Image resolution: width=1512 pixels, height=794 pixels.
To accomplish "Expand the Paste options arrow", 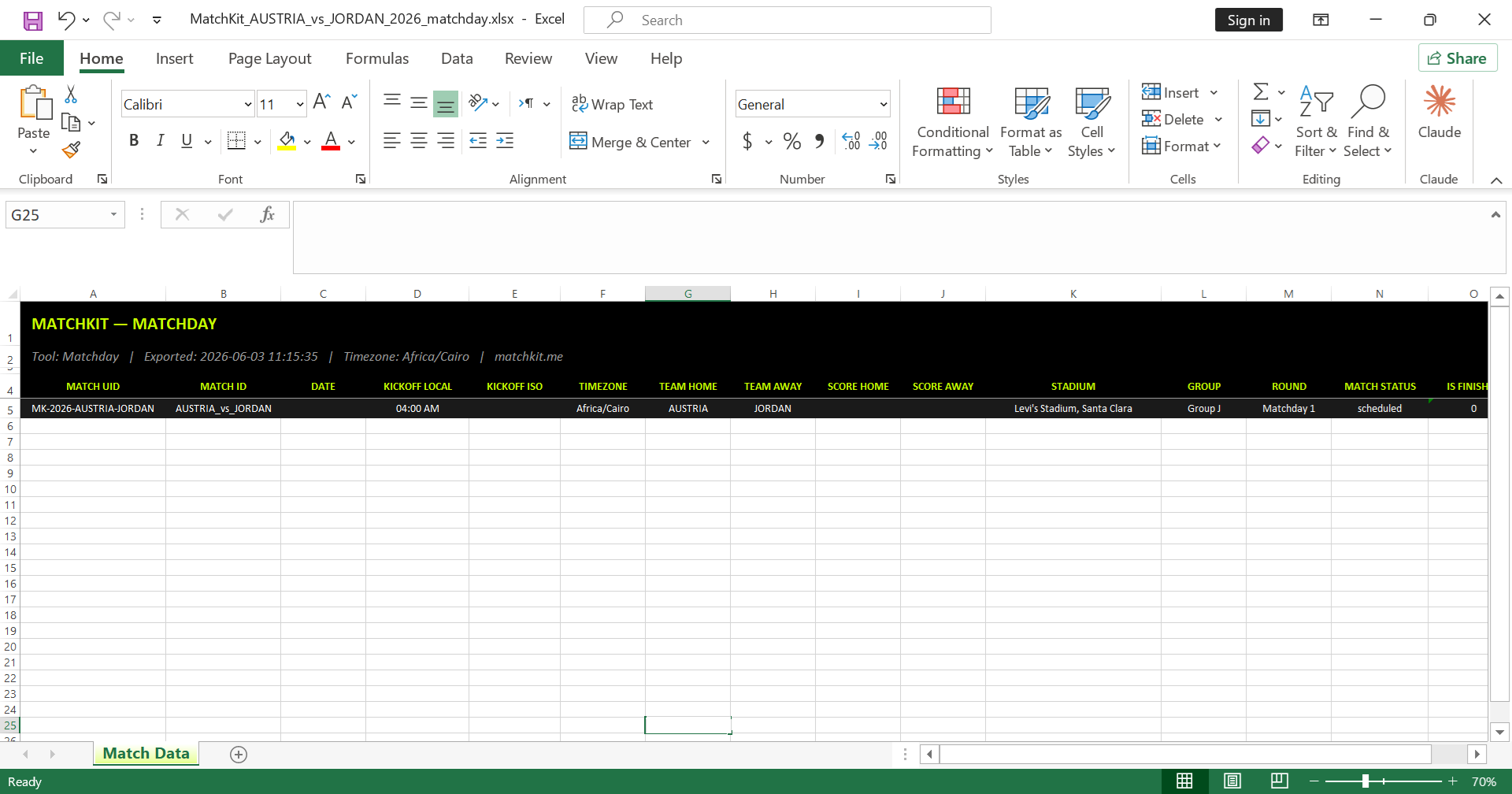I will [33, 151].
